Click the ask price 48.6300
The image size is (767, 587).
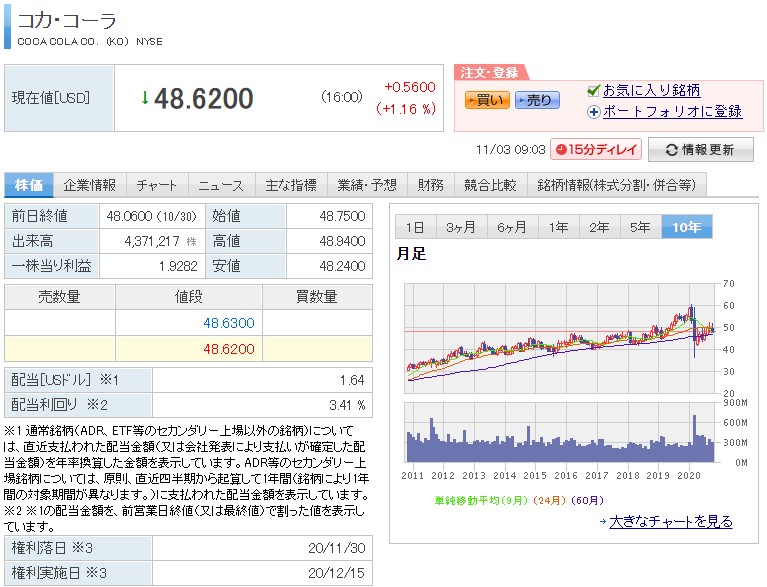click(229, 323)
